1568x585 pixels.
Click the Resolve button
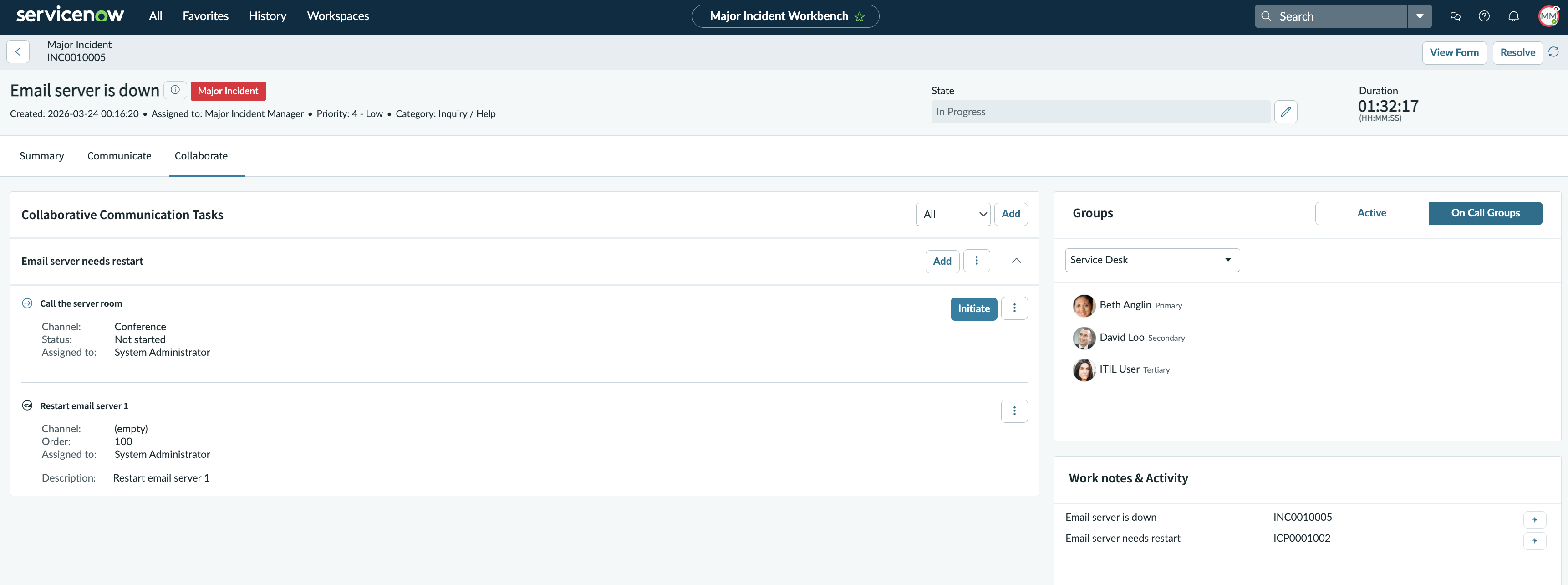point(1517,53)
